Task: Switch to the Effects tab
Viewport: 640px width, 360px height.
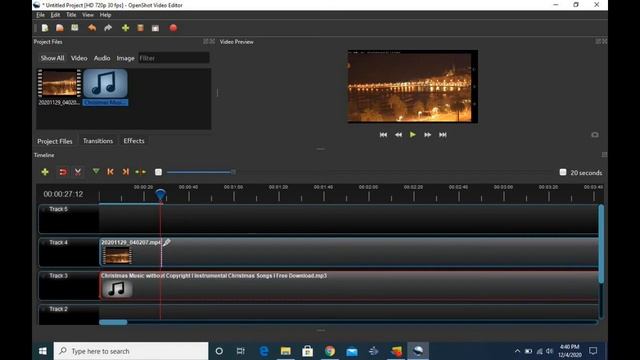Action: click(134, 141)
